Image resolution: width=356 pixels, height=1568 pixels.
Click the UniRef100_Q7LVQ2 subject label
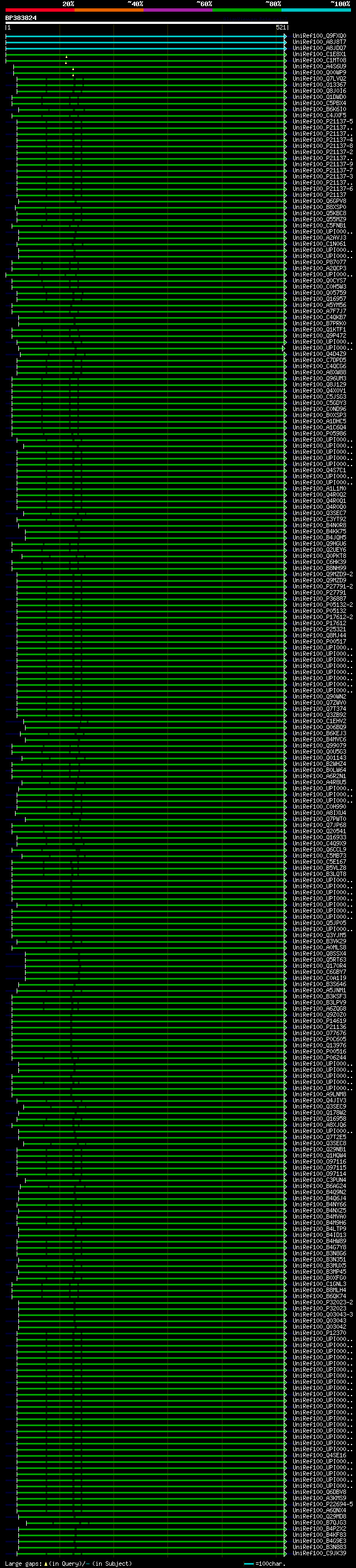point(319,78)
